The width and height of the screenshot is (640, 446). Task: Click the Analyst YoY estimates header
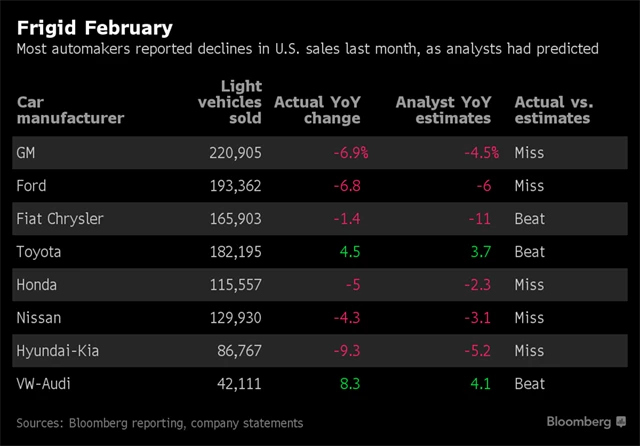[x=443, y=110]
